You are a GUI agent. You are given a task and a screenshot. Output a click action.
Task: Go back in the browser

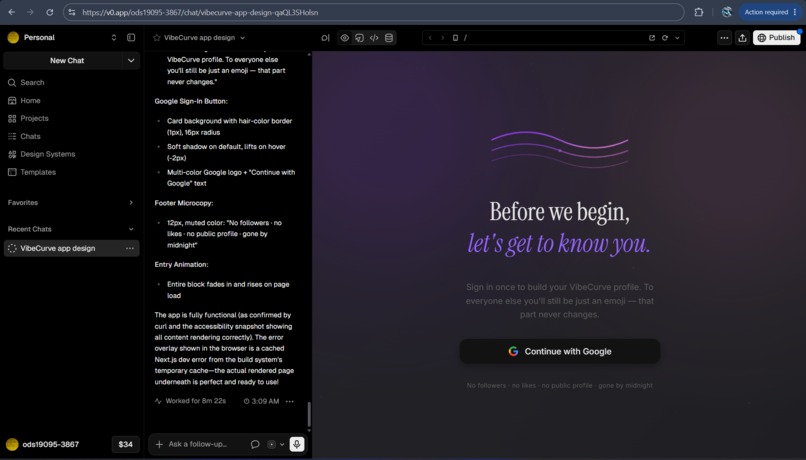point(12,12)
